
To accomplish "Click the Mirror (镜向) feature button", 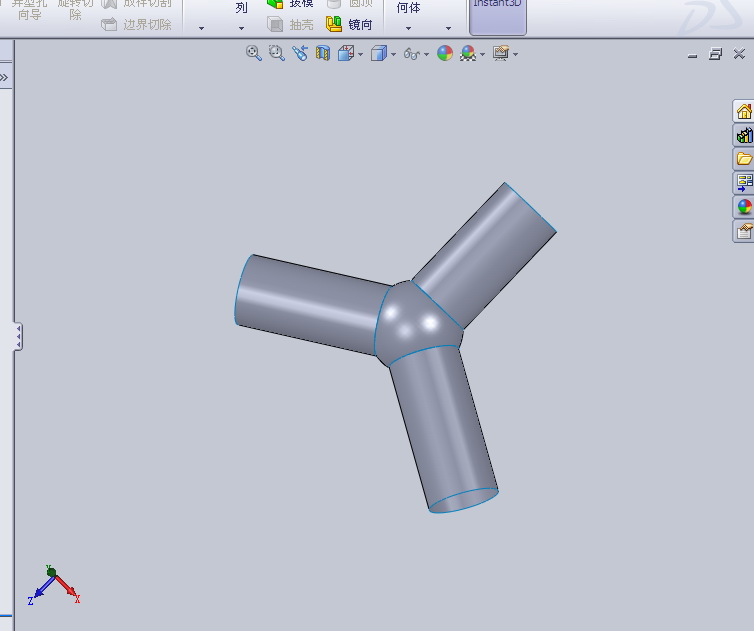I will (349, 24).
